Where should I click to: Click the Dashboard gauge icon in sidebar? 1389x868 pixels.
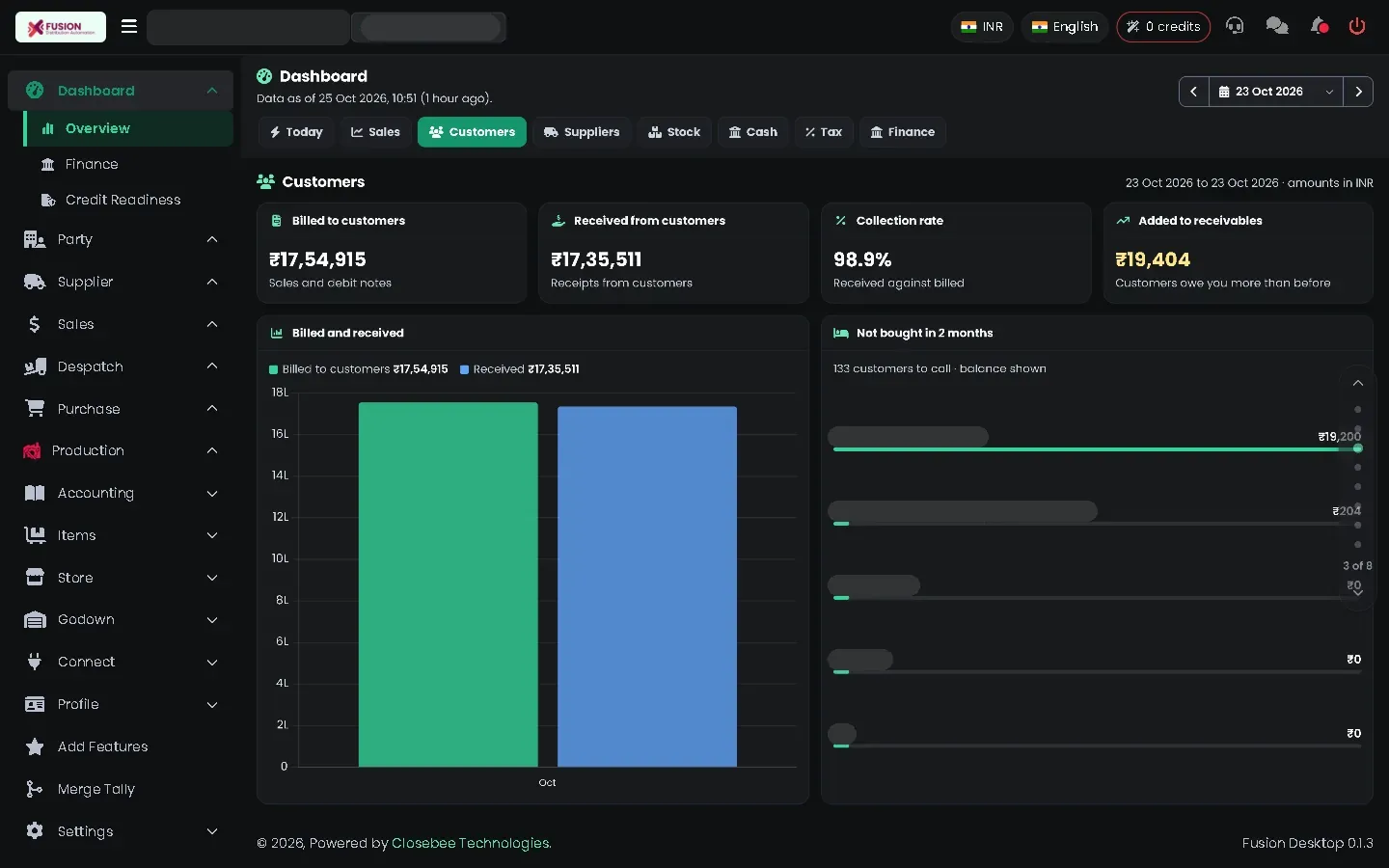35,91
